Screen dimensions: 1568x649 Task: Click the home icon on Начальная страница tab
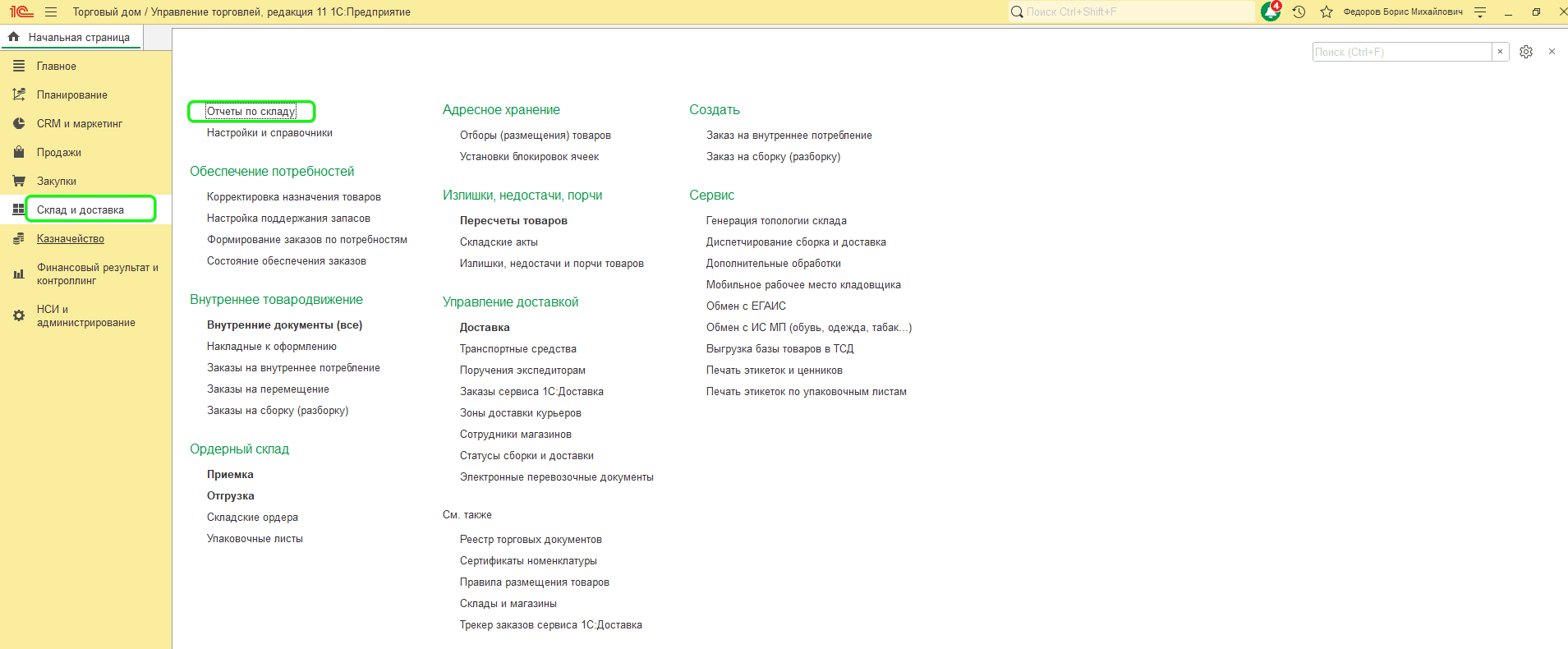14,37
